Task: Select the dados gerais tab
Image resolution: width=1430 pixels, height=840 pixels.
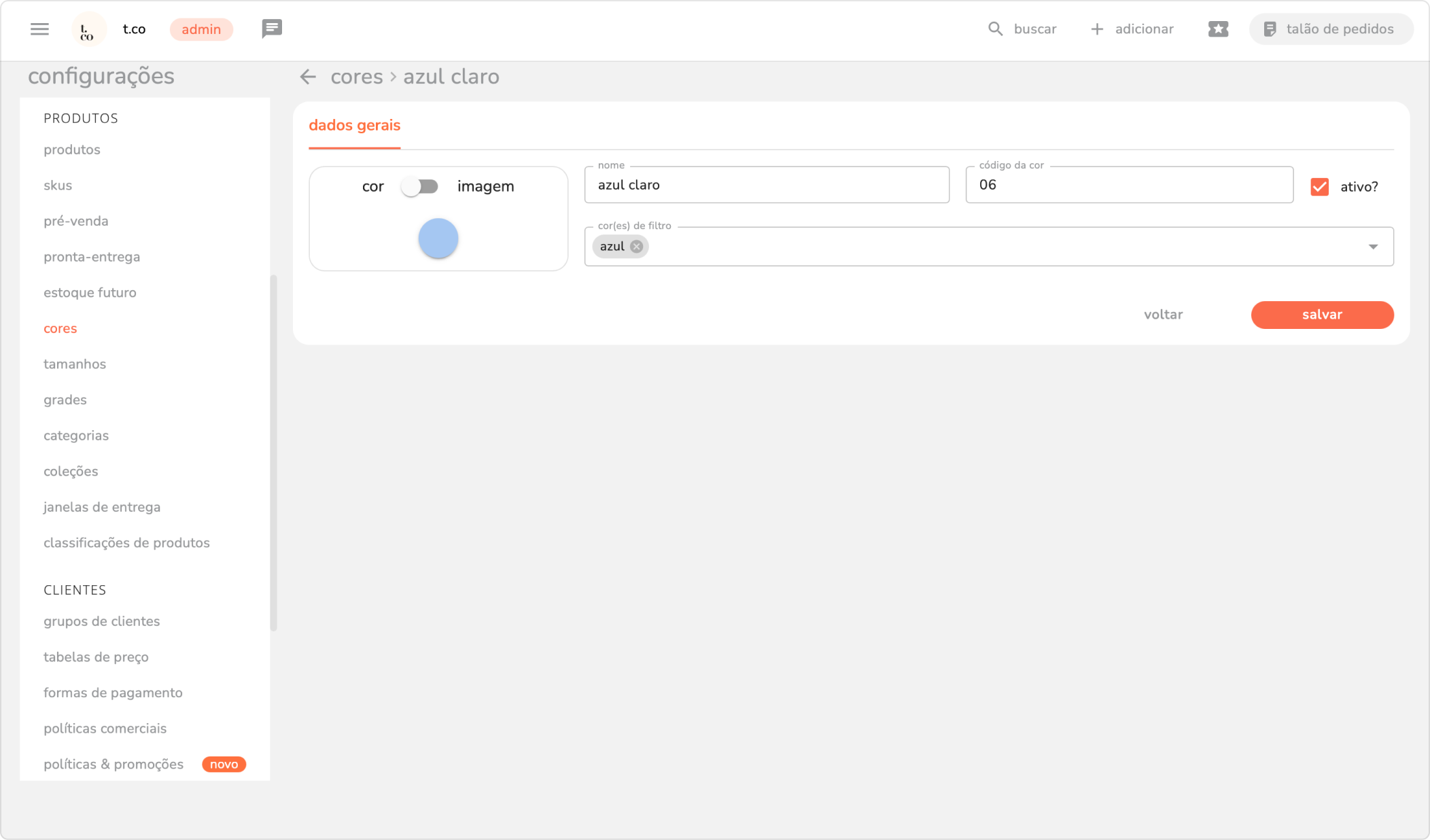Action: 354,126
